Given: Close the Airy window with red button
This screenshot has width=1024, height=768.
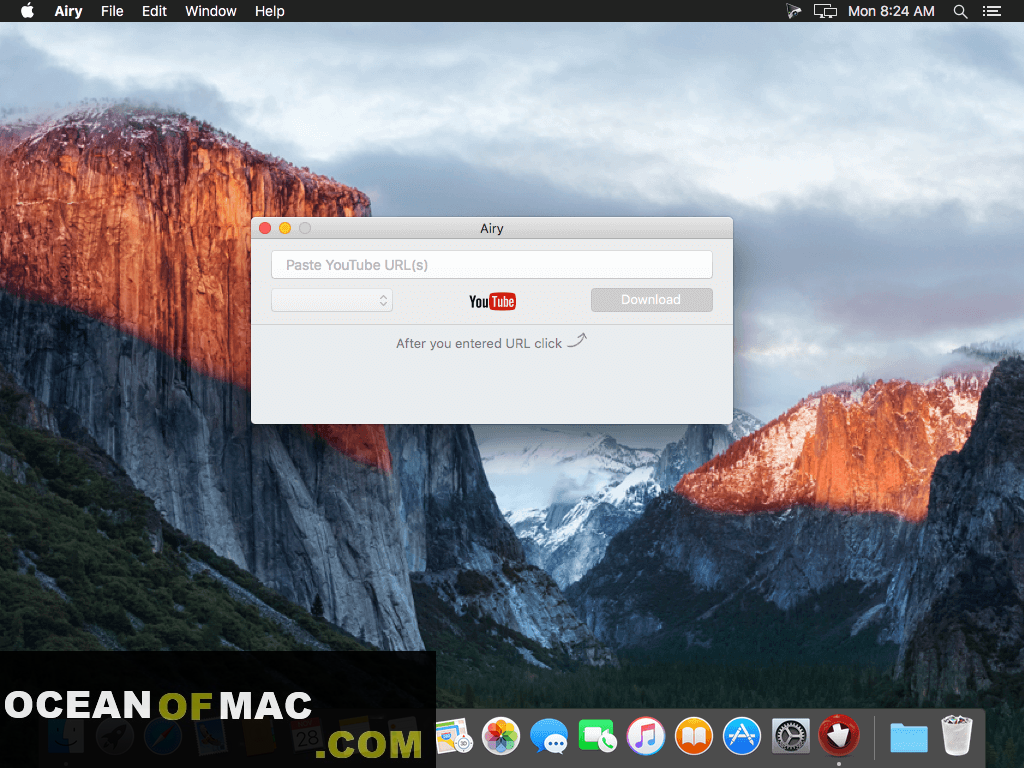Looking at the screenshot, I should coord(265,228).
